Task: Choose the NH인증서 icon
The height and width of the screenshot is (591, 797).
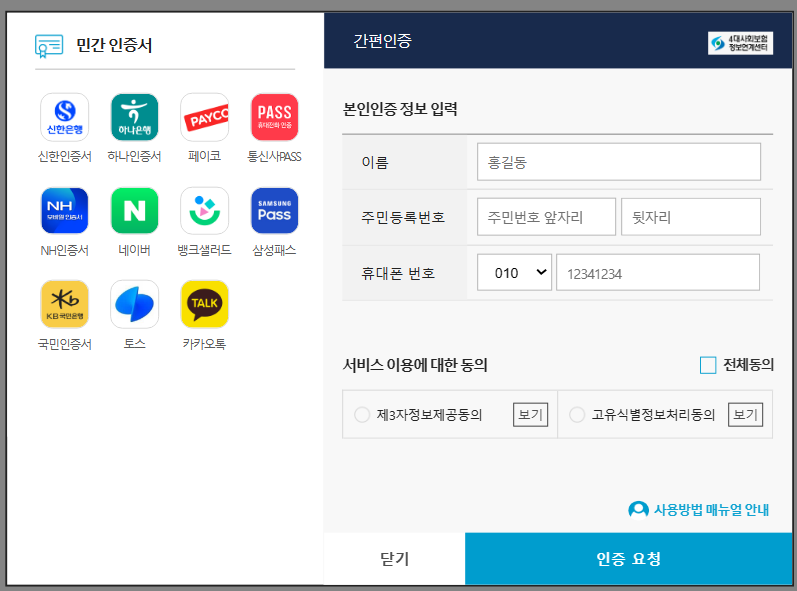Action: click(x=65, y=210)
